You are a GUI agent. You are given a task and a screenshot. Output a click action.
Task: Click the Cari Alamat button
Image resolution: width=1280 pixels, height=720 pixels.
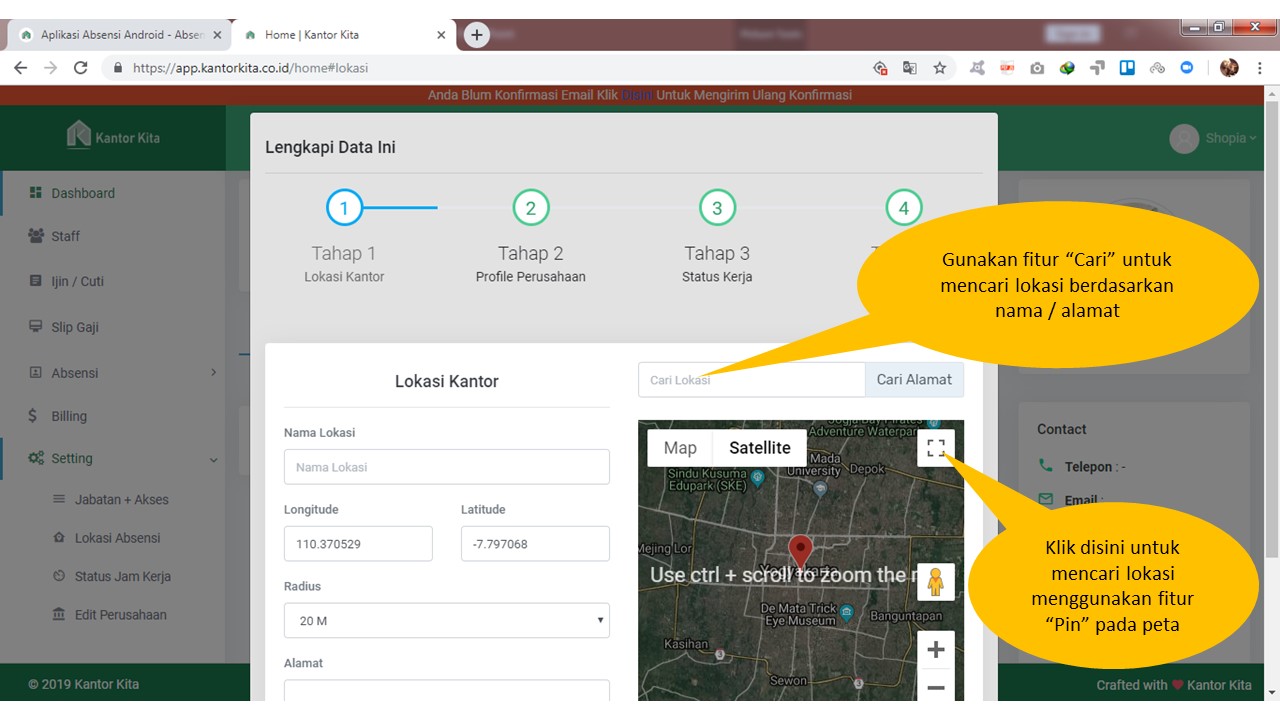click(914, 380)
